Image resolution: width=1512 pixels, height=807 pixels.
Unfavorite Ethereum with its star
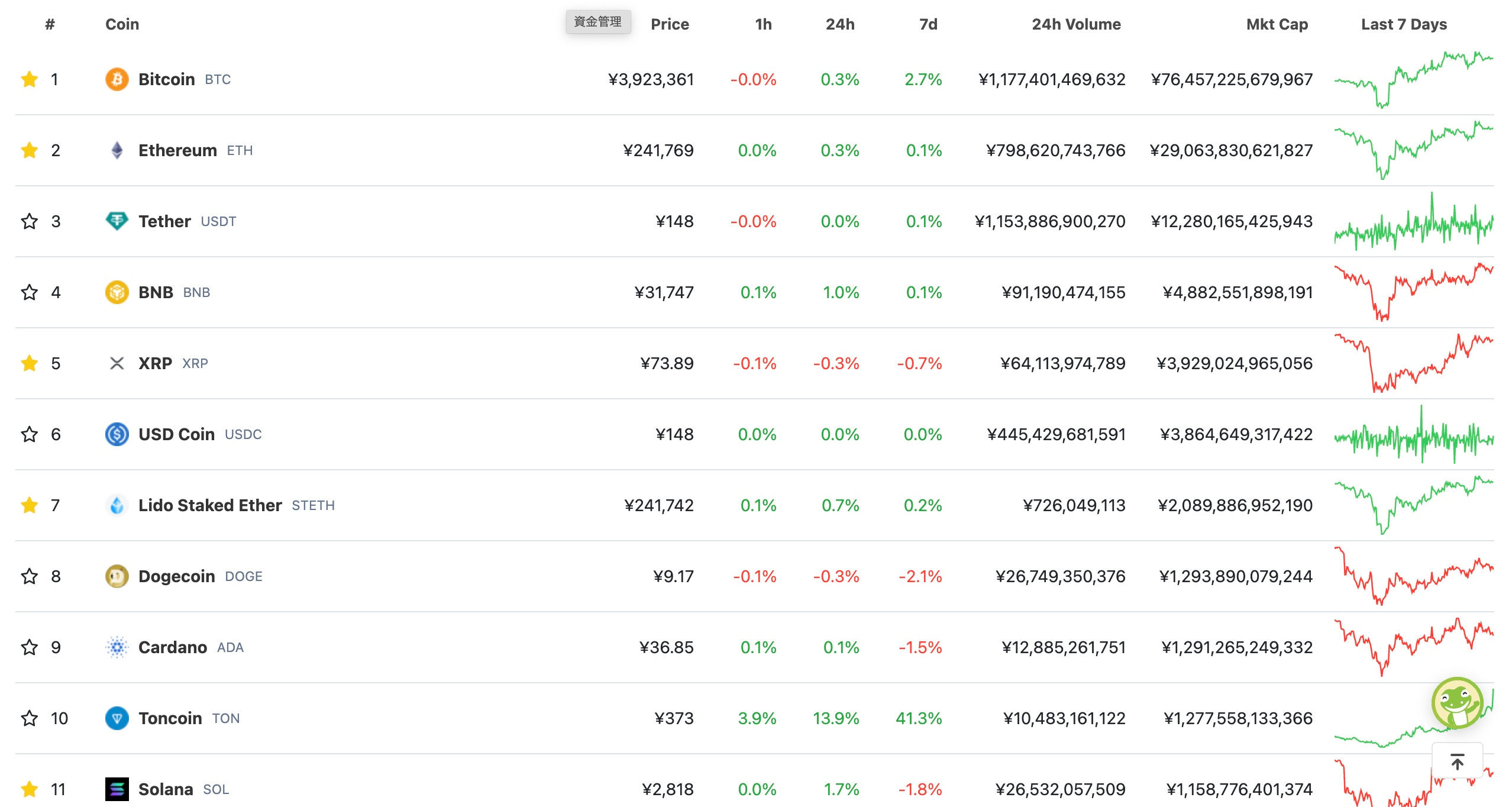pyautogui.click(x=30, y=150)
